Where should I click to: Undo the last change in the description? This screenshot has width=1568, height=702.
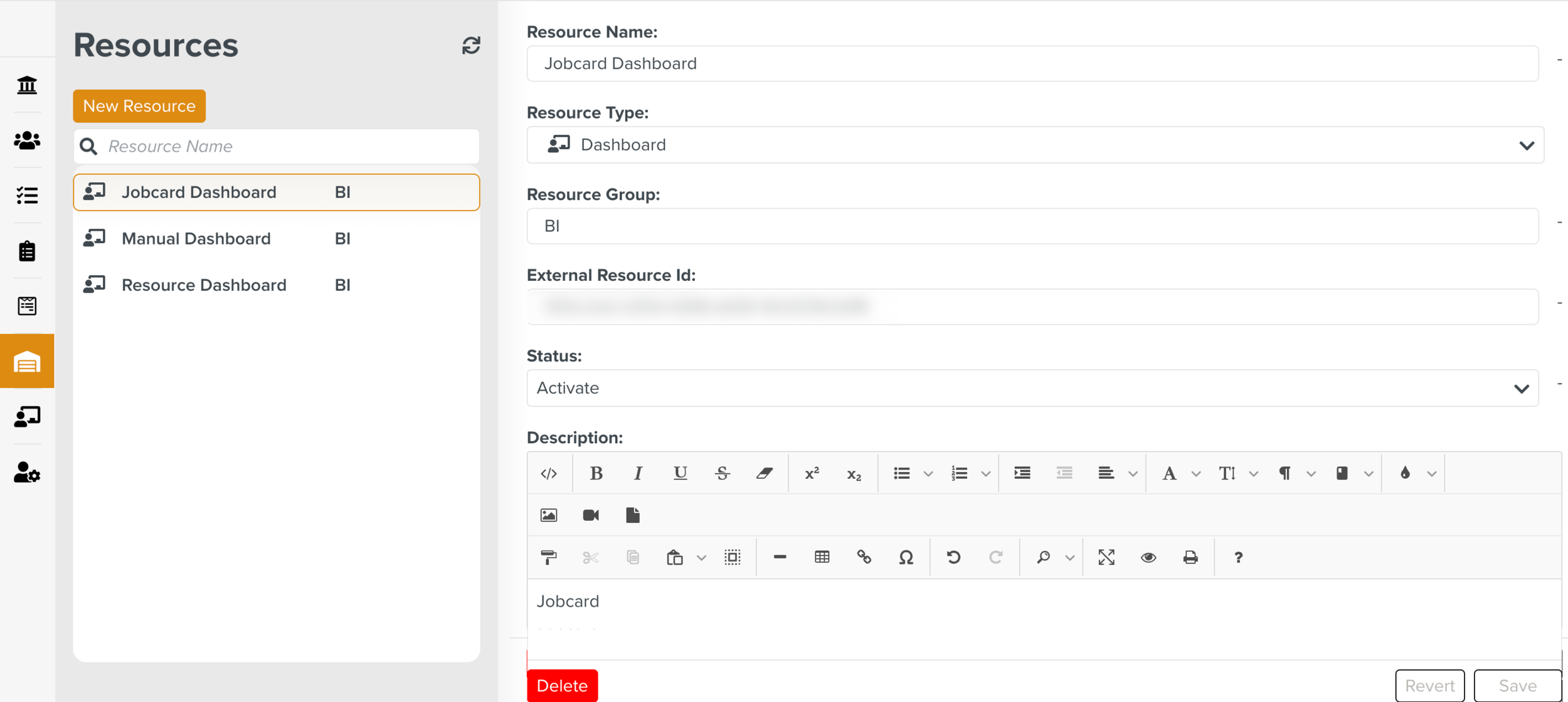954,557
